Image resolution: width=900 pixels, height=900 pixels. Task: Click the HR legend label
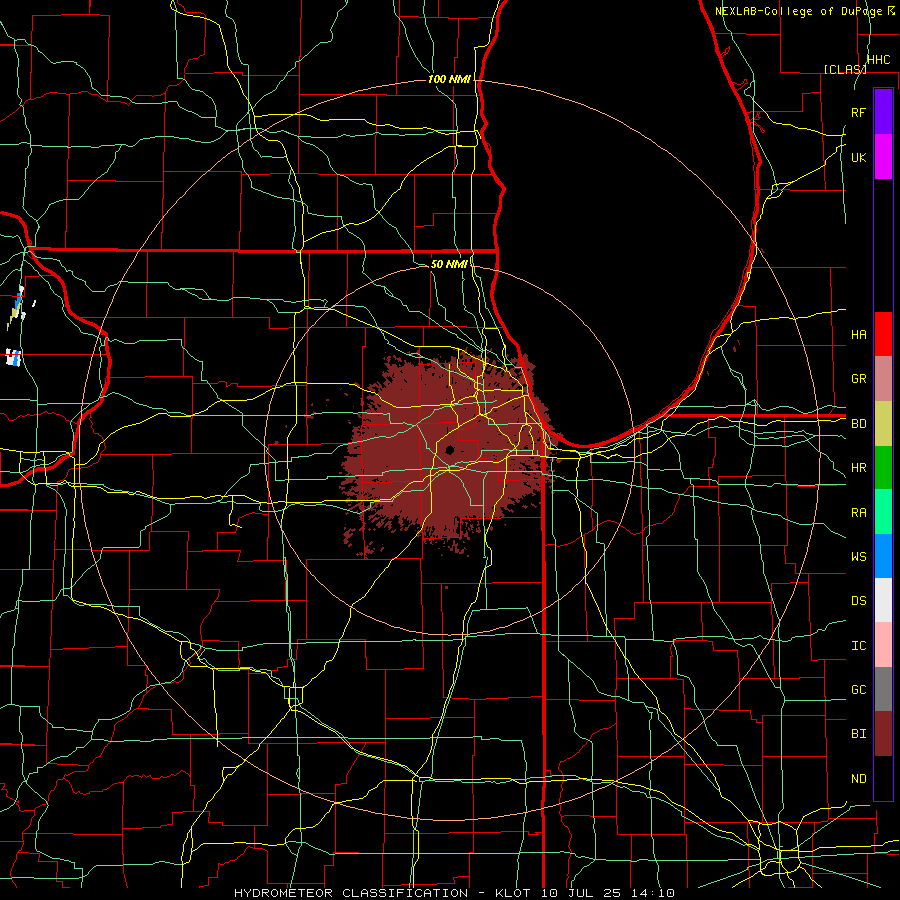[x=858, y=468]
